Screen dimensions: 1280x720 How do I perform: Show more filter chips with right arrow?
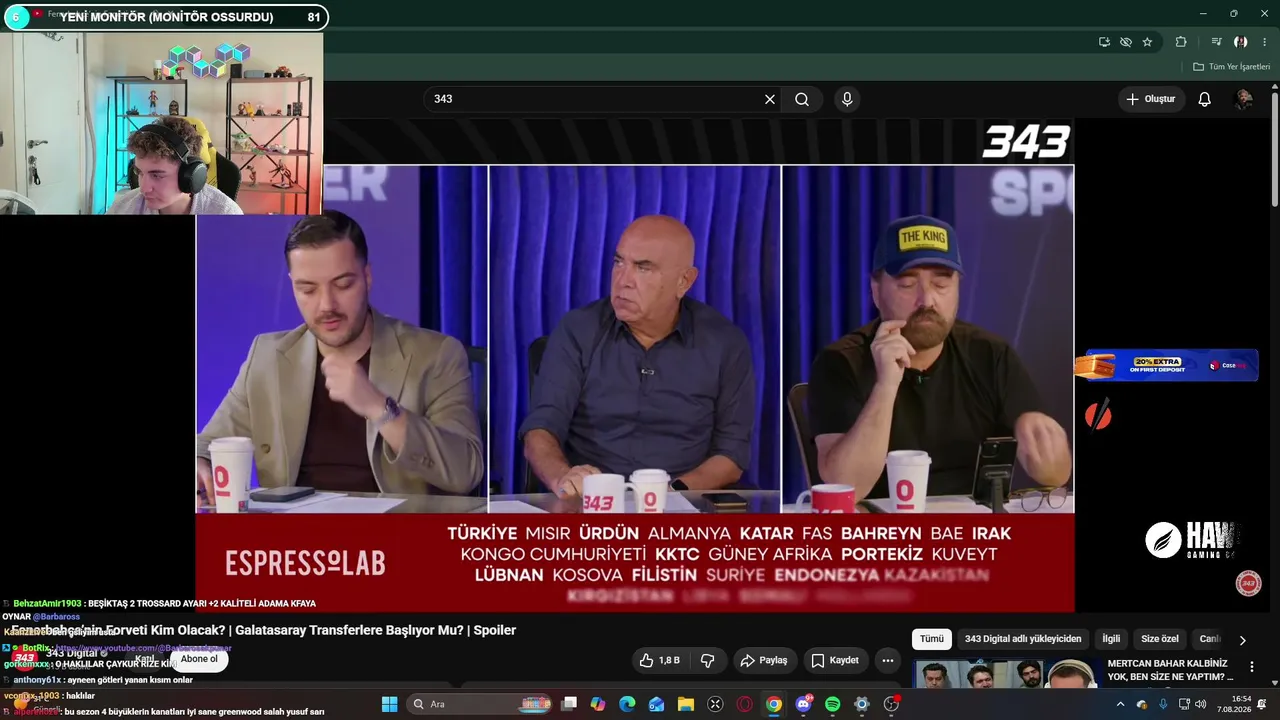[x=1243, y=640]
